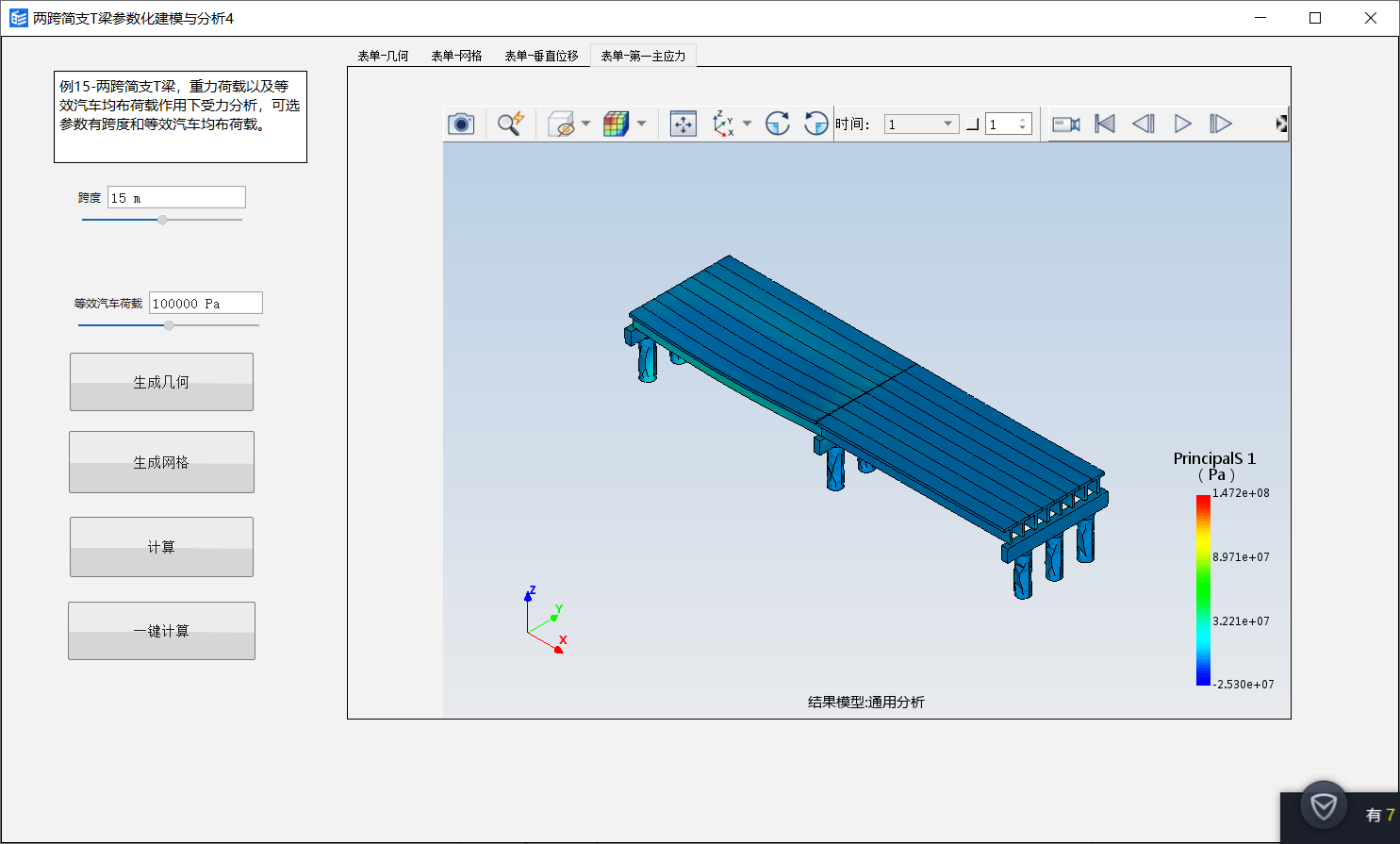Expand the view orientation dropdown arrow

click(x=749, y=124)
